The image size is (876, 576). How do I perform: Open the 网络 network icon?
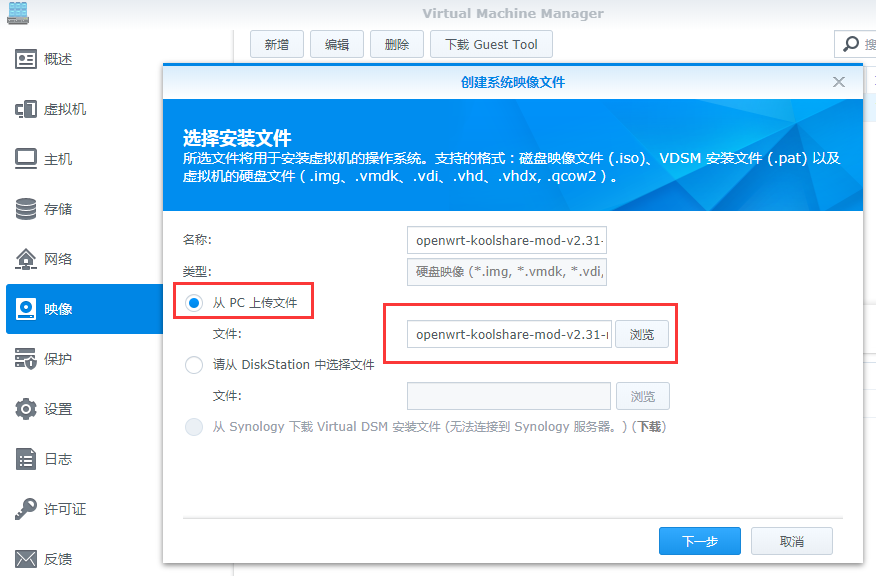(x=26, y=259)
